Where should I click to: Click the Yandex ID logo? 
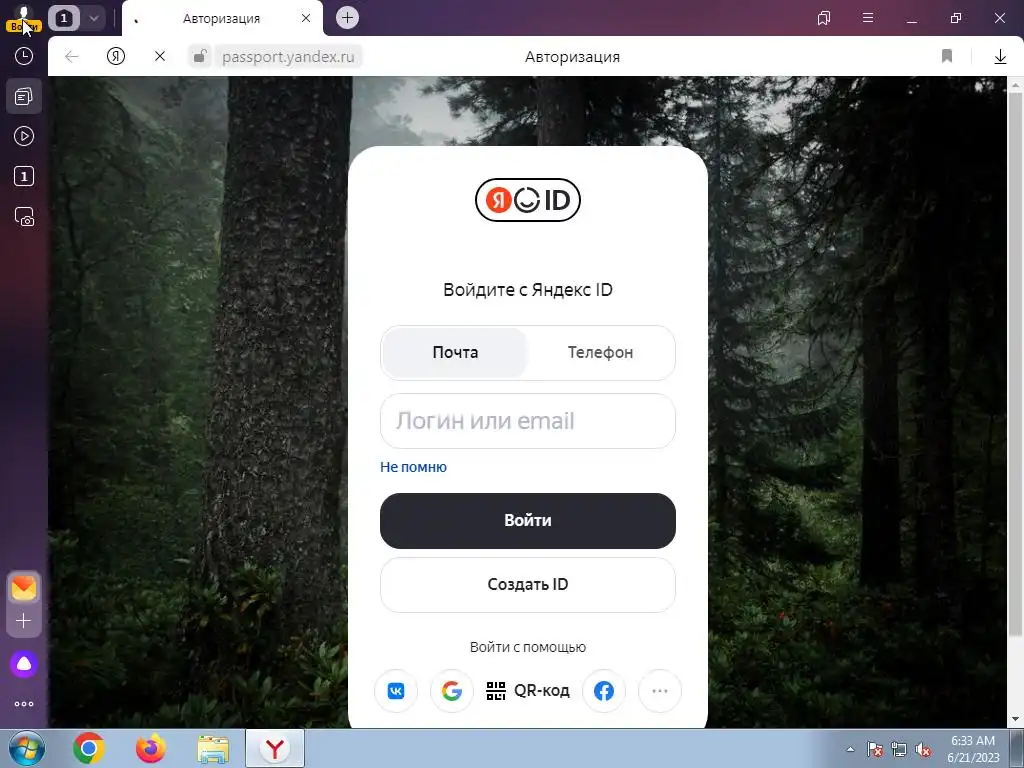coord(528,200)
